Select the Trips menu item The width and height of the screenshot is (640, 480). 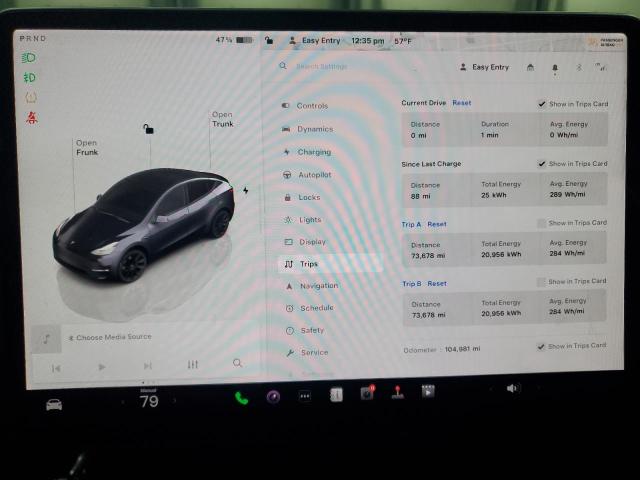click(x=331, y=264)
